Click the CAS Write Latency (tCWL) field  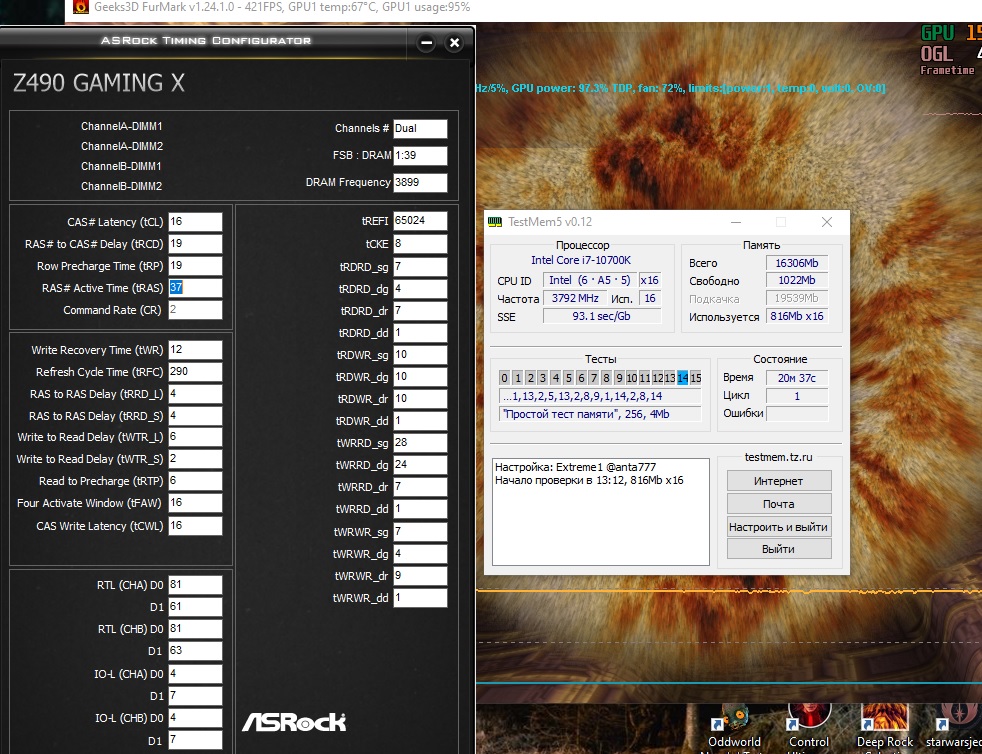coord(195,525)
